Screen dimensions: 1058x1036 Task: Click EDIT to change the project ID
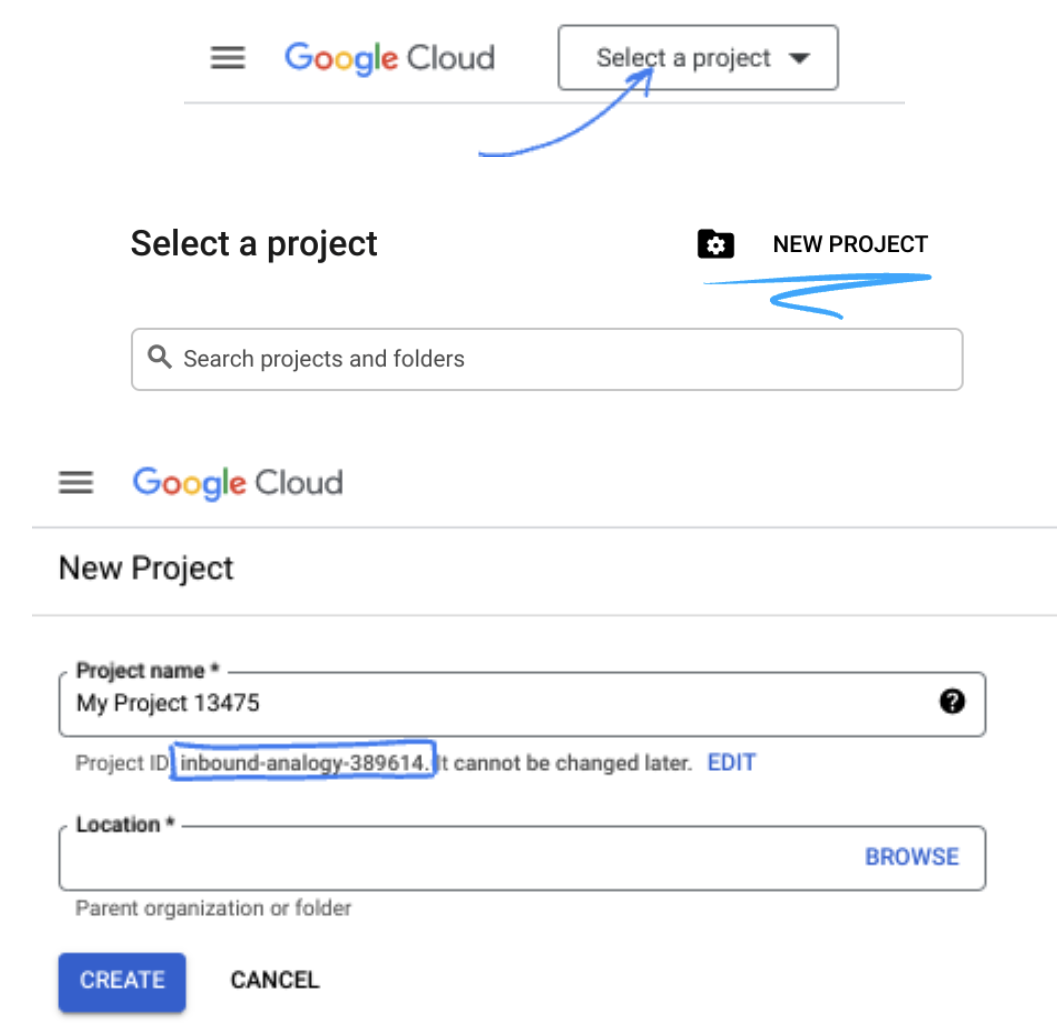[x=731, y=762]
